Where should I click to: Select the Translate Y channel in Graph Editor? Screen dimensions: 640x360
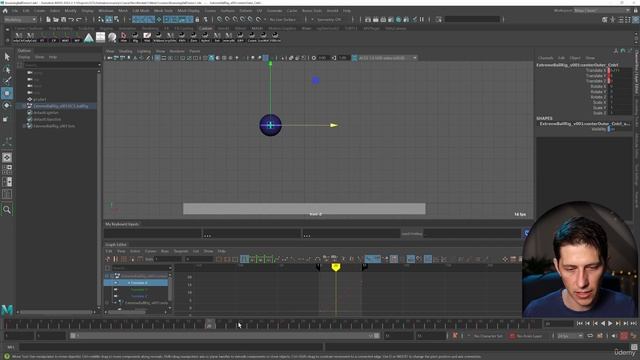pyautogui.click(x=138, y=289)
